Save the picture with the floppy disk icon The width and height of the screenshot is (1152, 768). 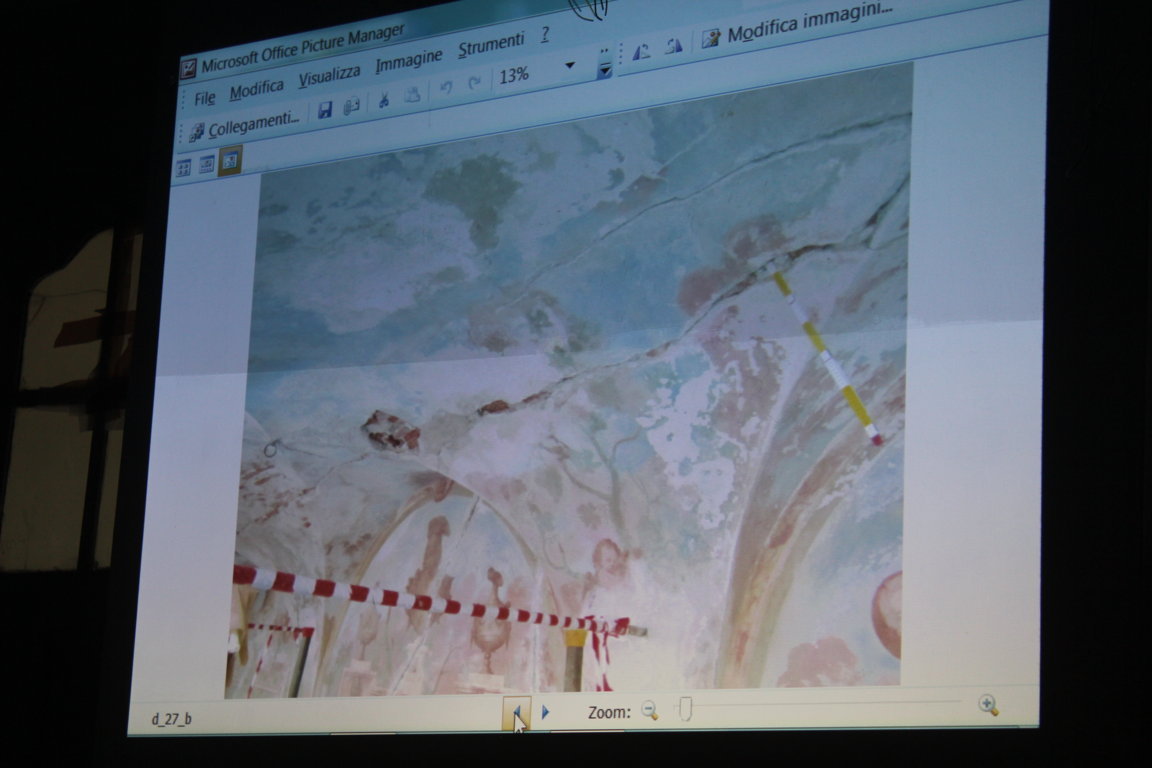point(324,110)
